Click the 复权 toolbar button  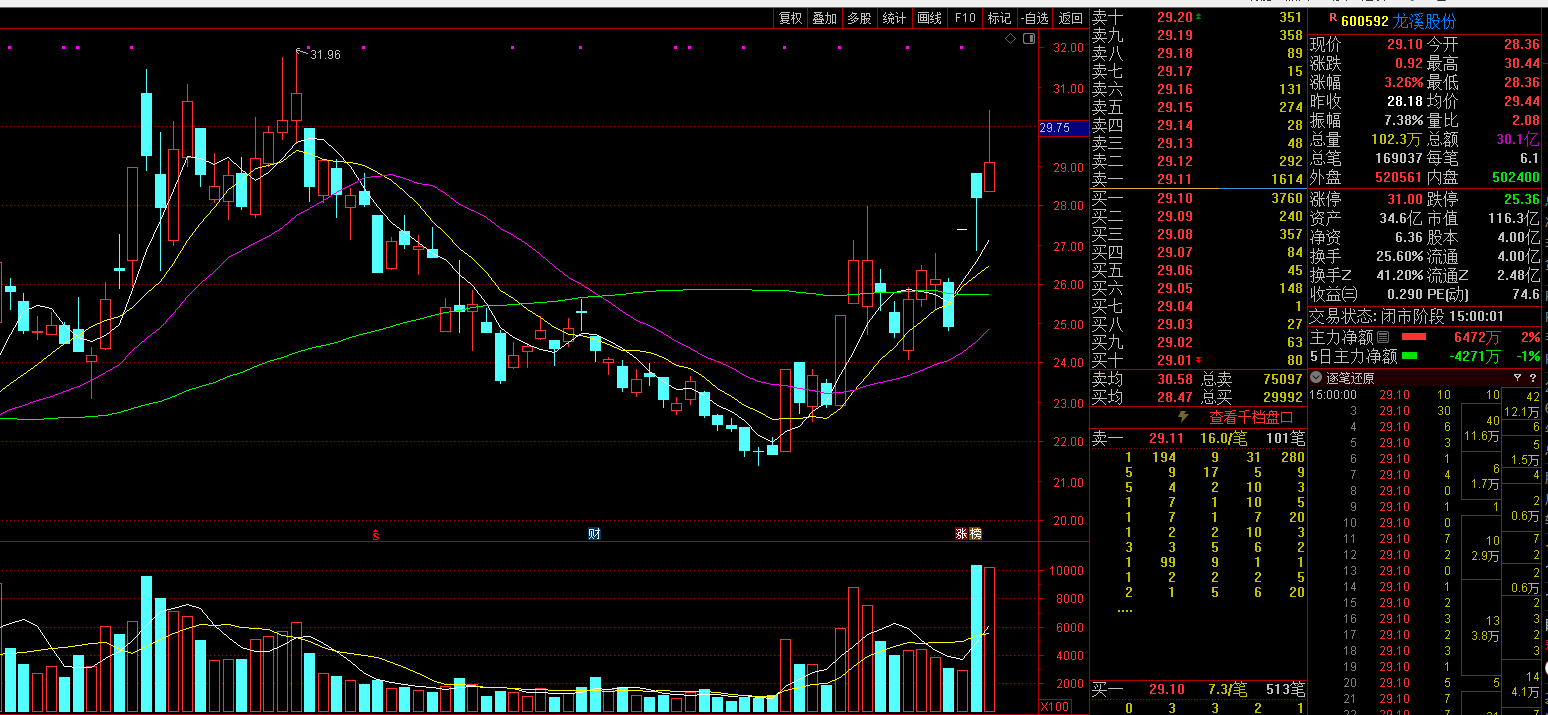tap(791, 18)
